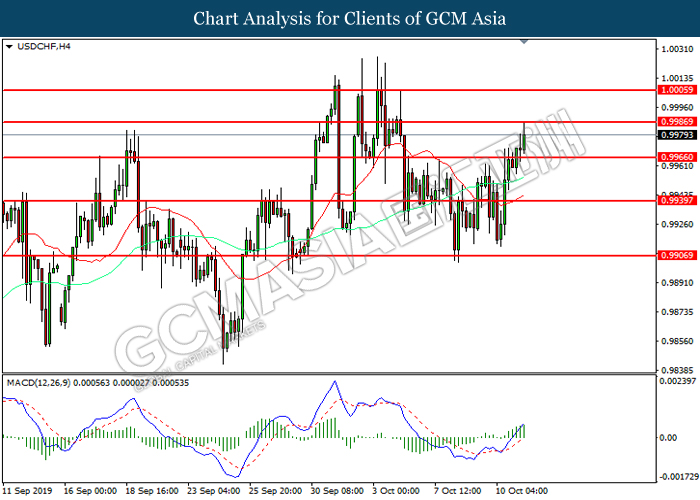Click the Chart Analysis for Clients title
This screenshot has width=700, height=500.
click(x=350, y=18)
